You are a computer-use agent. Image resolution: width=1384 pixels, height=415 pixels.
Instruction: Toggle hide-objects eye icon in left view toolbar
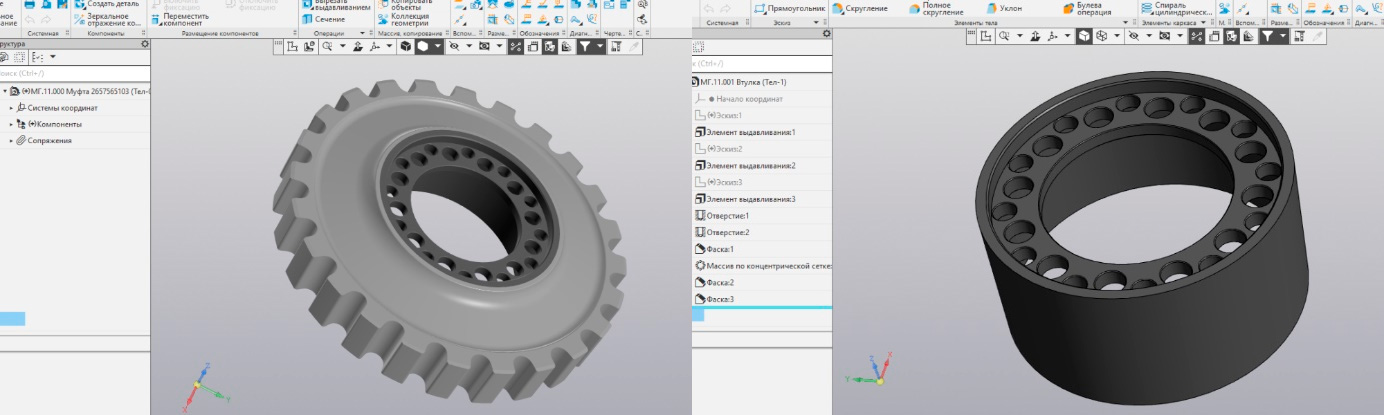[x=454, y=47]
